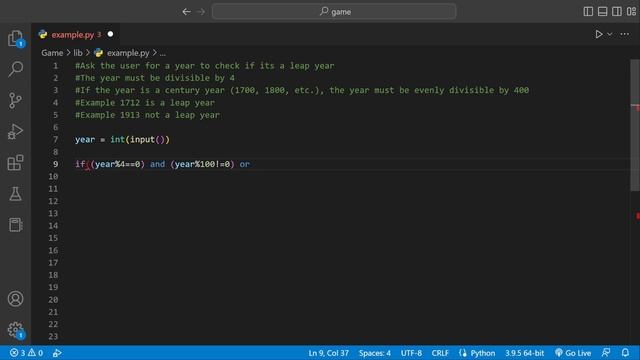Change encoding via UTF-8
Viewport: 640px width, 360px height.
(x=411, y=353)
